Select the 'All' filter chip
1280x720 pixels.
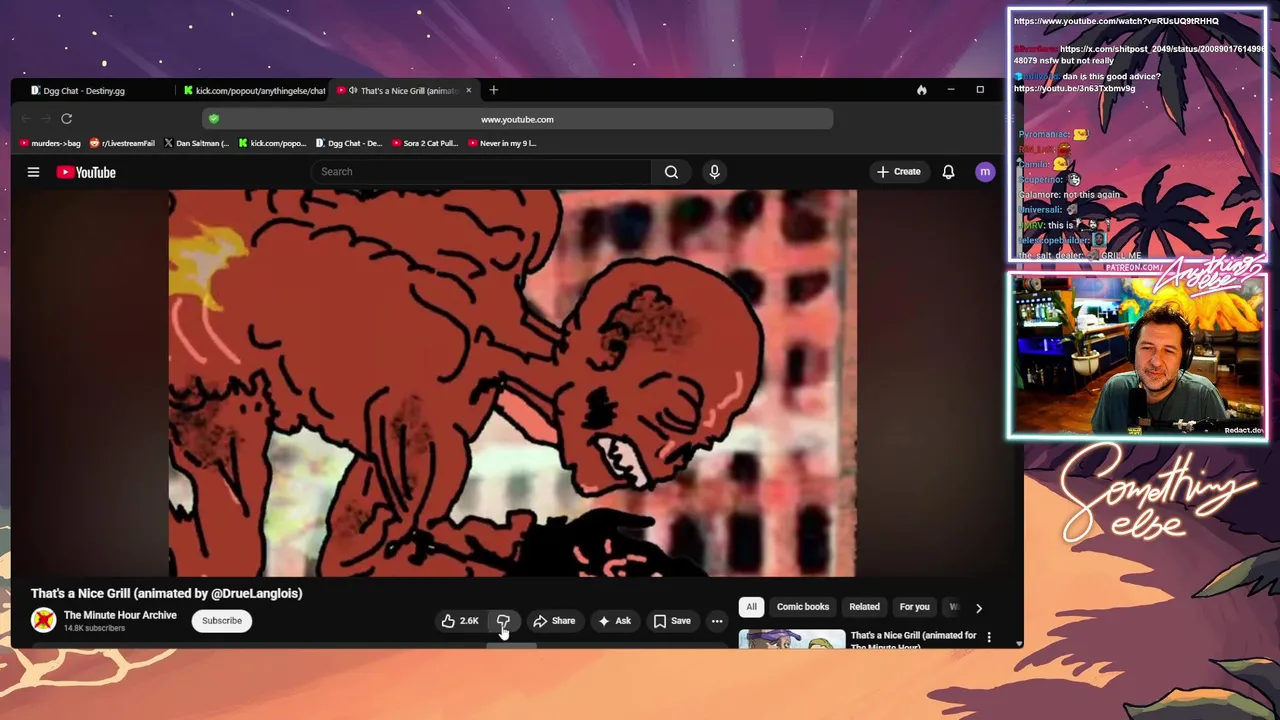click(x=751, y=607)
